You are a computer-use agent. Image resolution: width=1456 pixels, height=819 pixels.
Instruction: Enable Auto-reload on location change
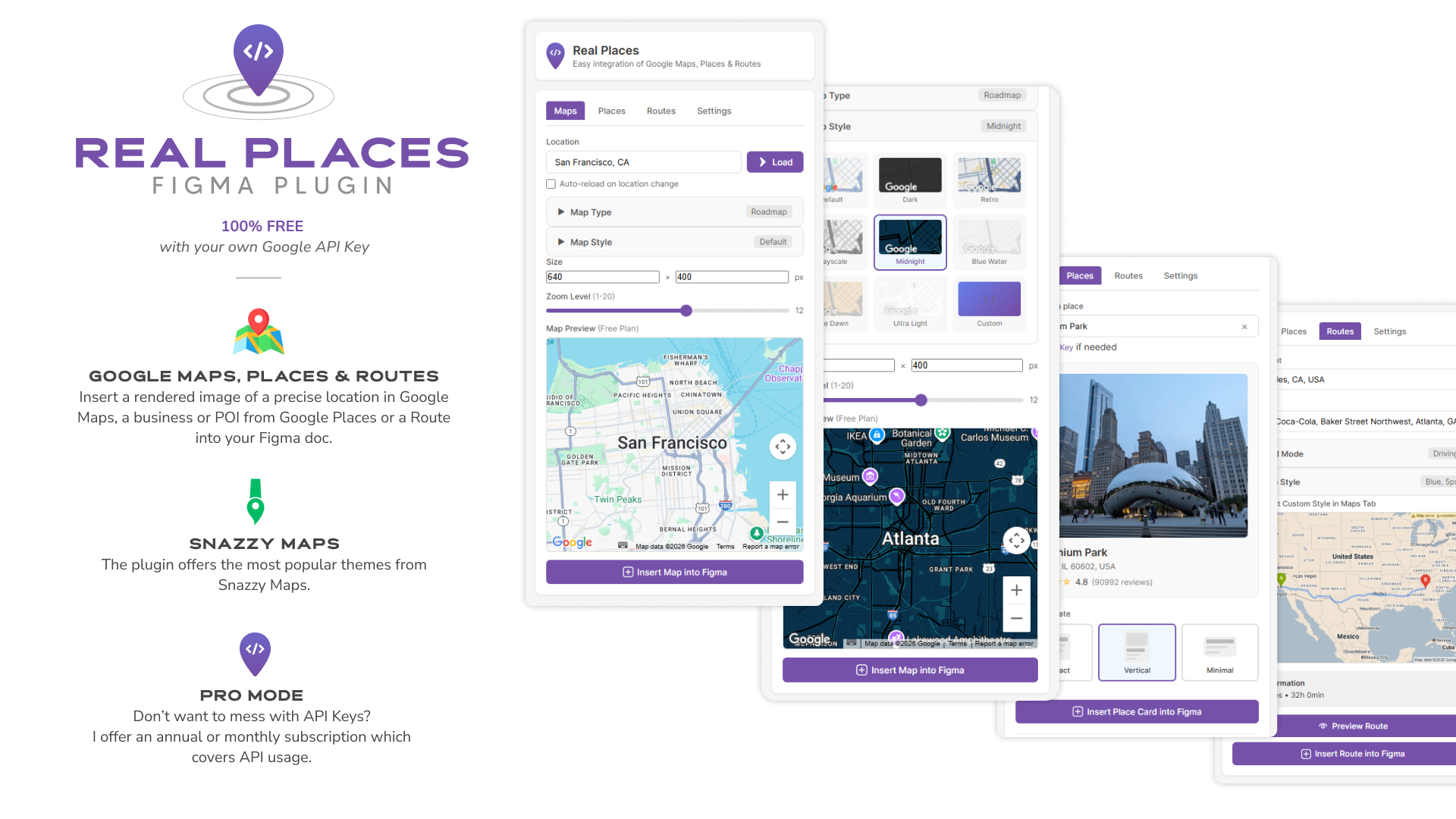coord(551,184)
